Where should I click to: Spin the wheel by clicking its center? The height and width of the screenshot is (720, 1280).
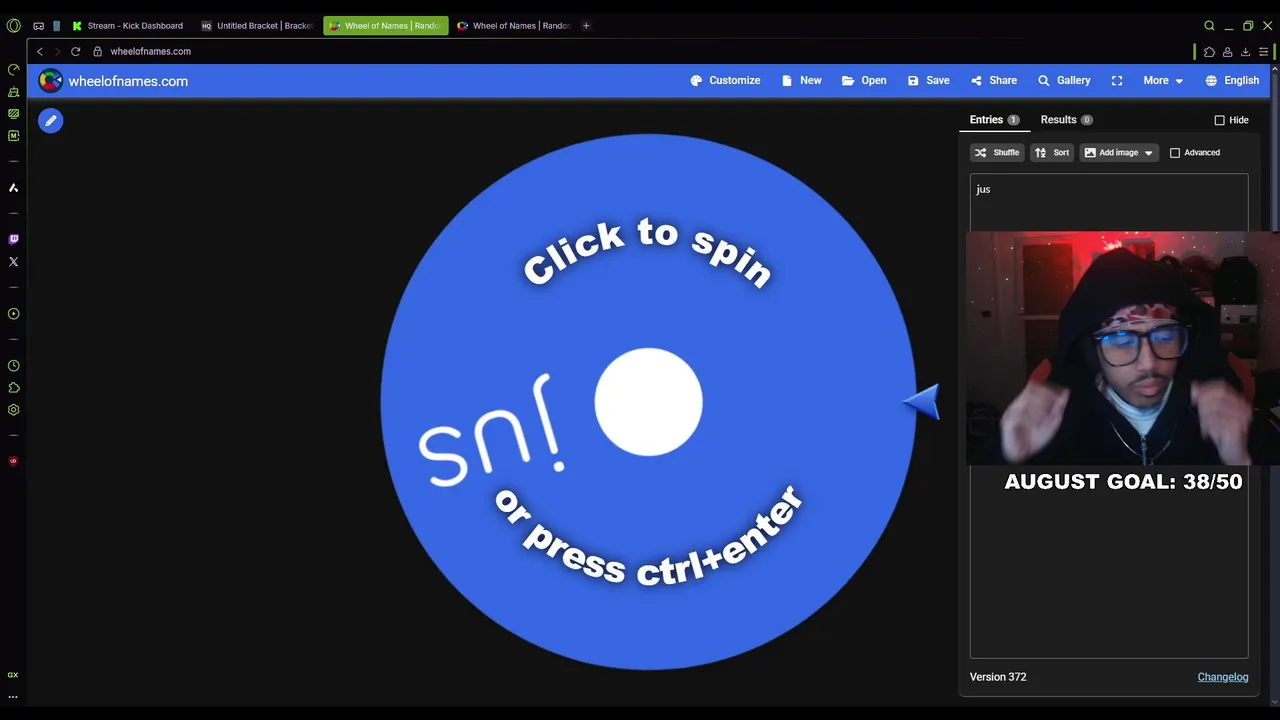point(648,402)
